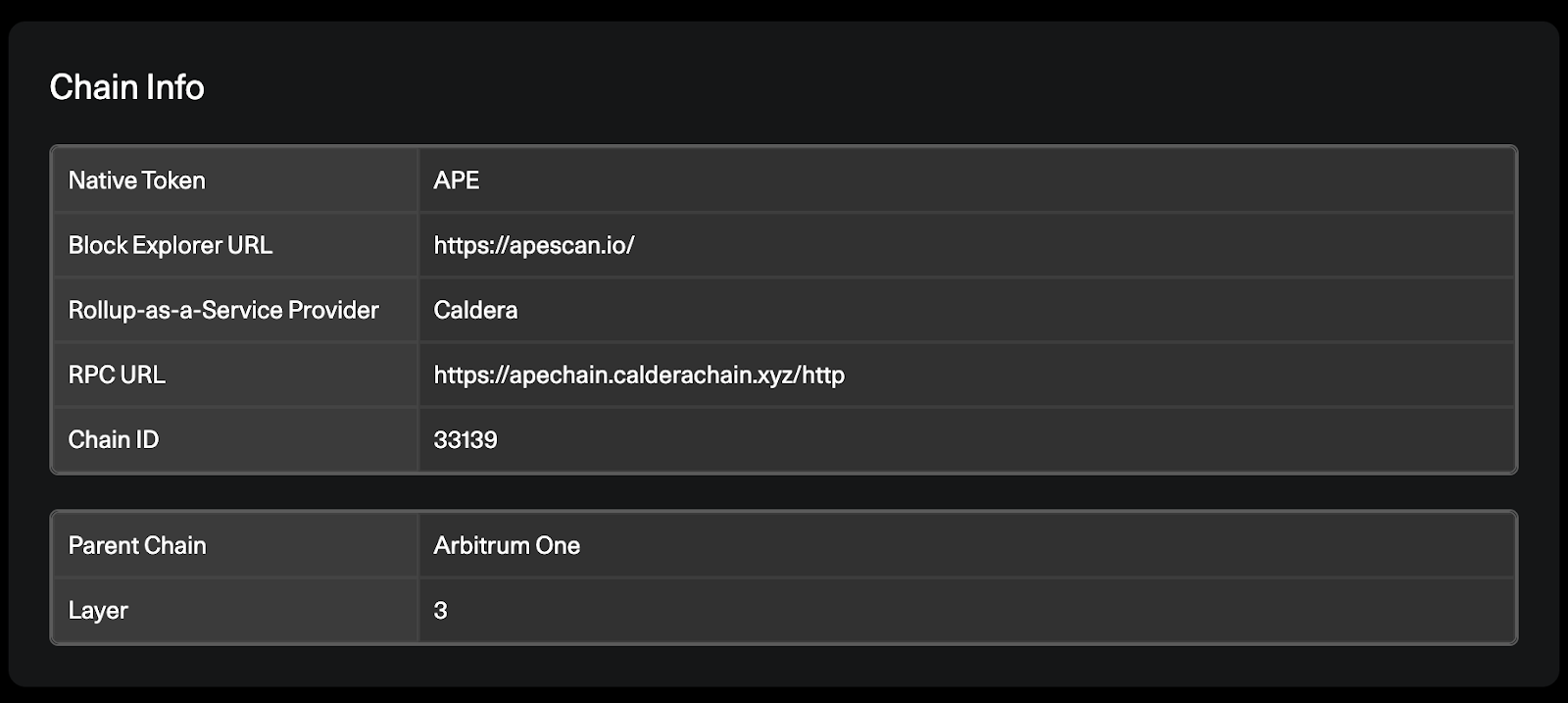1568x703 pixels.
Task: Select the Layer value 3
Action: 440,610
